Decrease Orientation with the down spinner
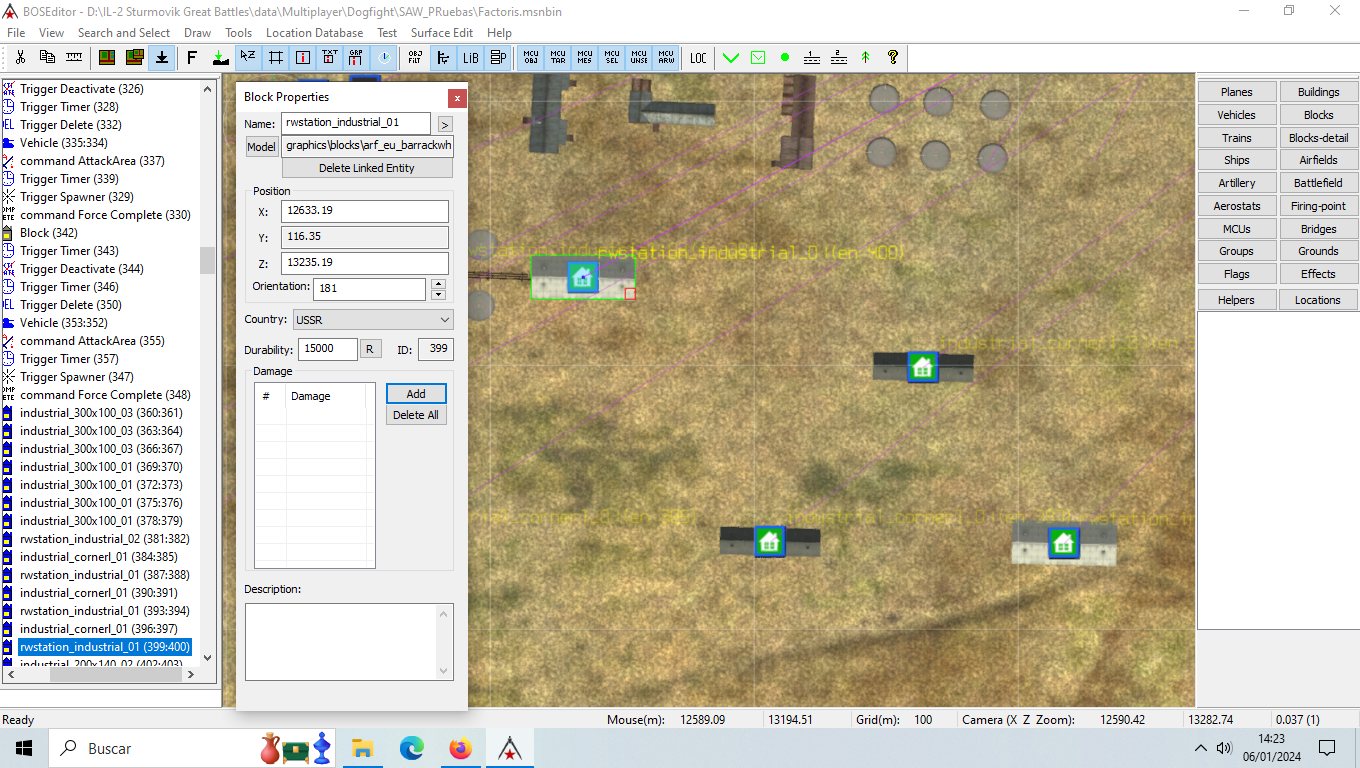 pyautogui.click(x=438, y=294)
